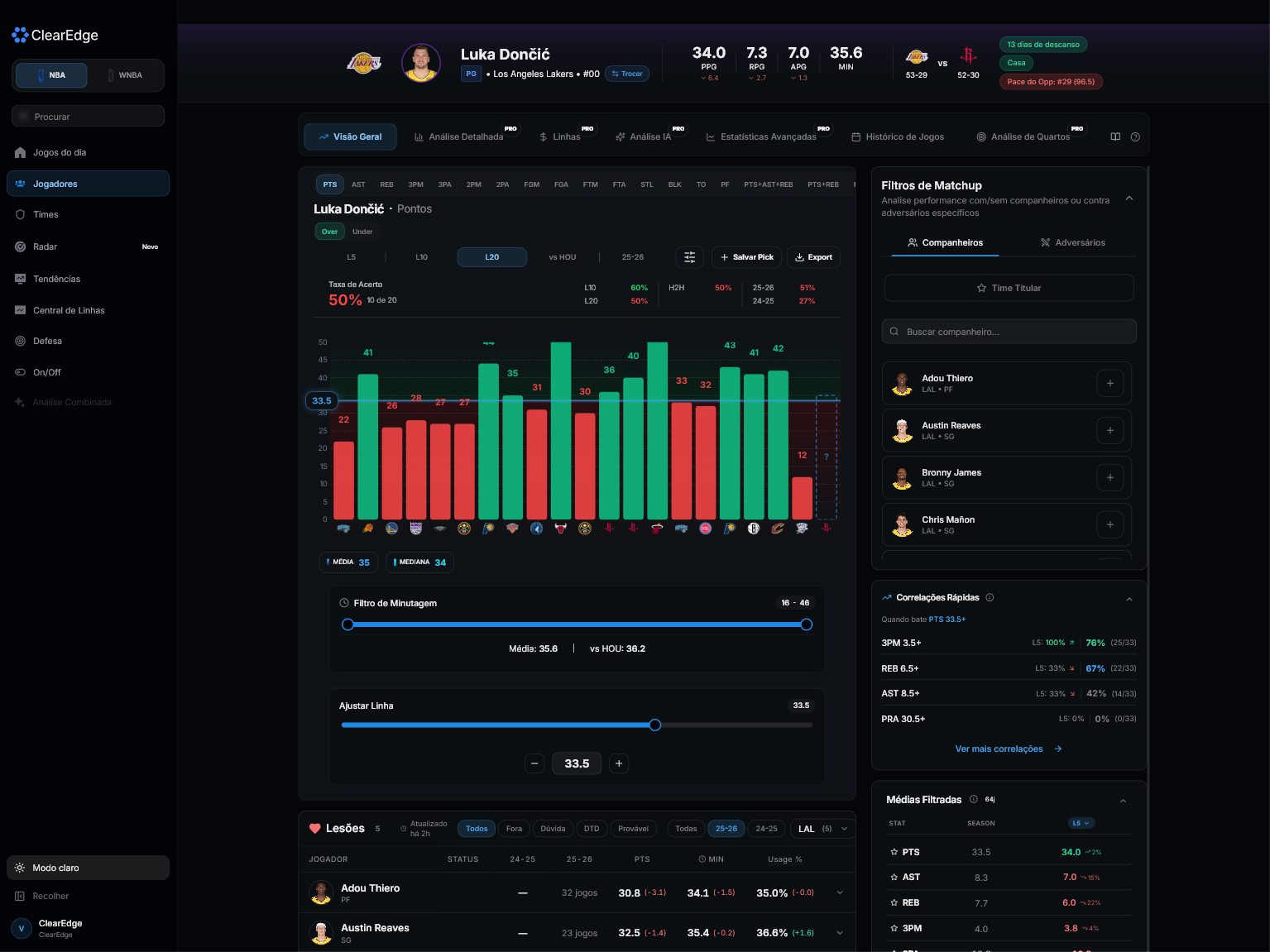Move the minimum minutes slider handle

pos(347,624)
